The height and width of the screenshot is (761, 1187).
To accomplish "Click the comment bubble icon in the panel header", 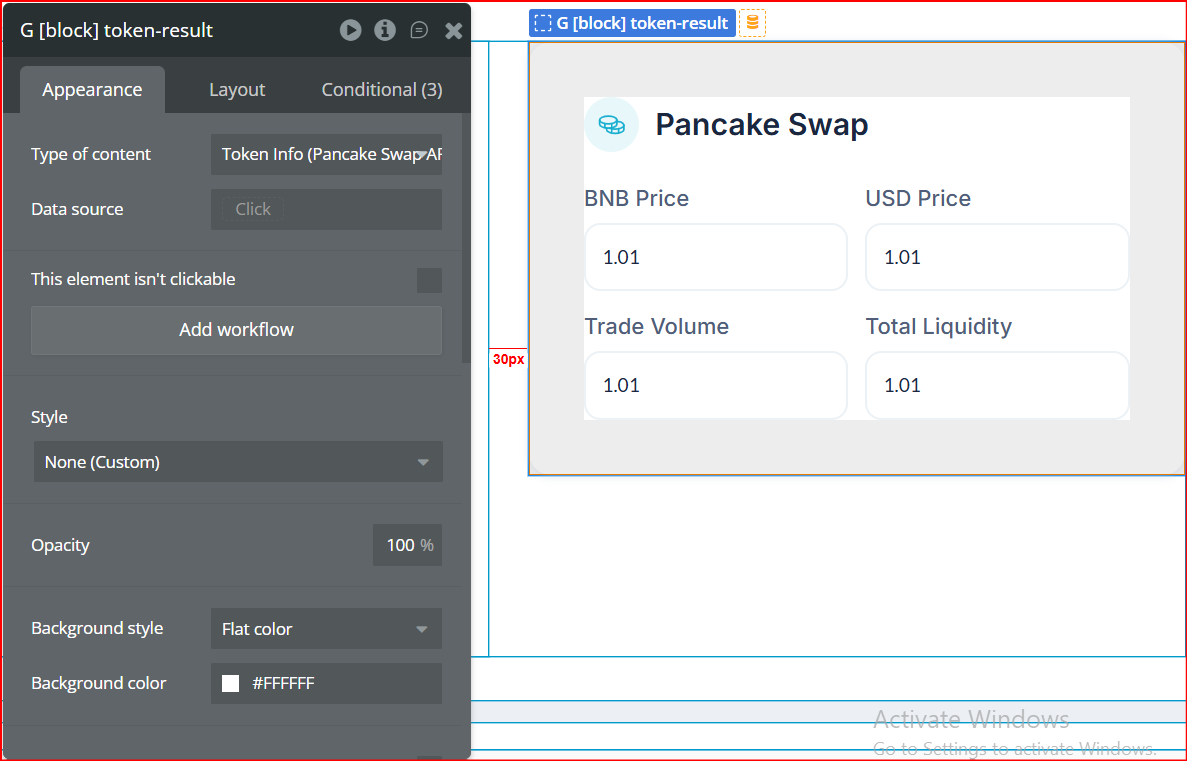I will pyautogui.click(x=419, y=30).
